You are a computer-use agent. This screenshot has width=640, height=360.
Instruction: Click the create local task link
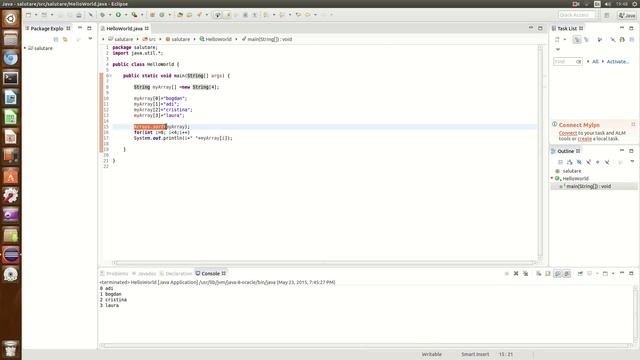584,139
